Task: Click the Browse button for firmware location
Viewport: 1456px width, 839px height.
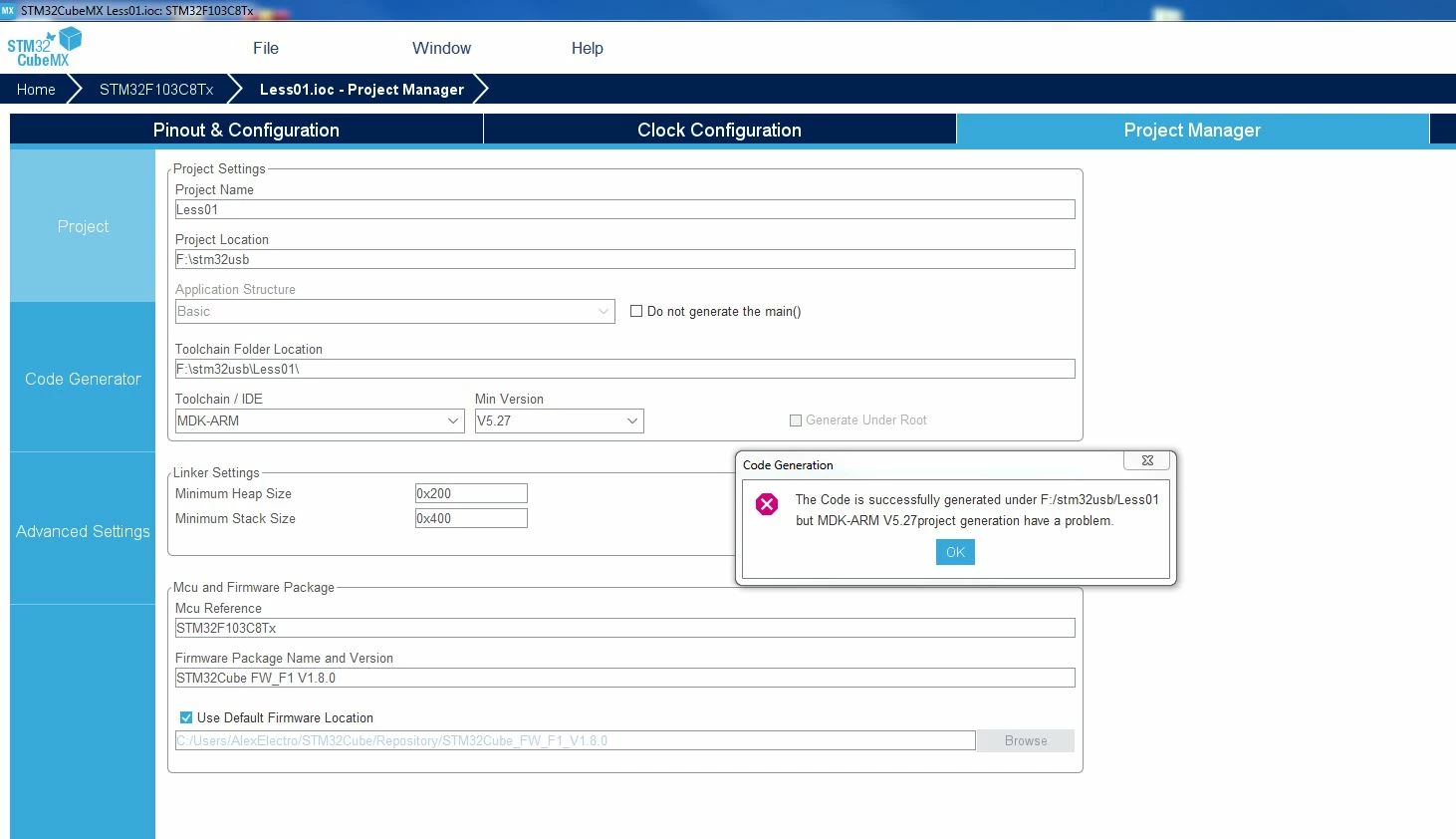Action: point(1026,740)
